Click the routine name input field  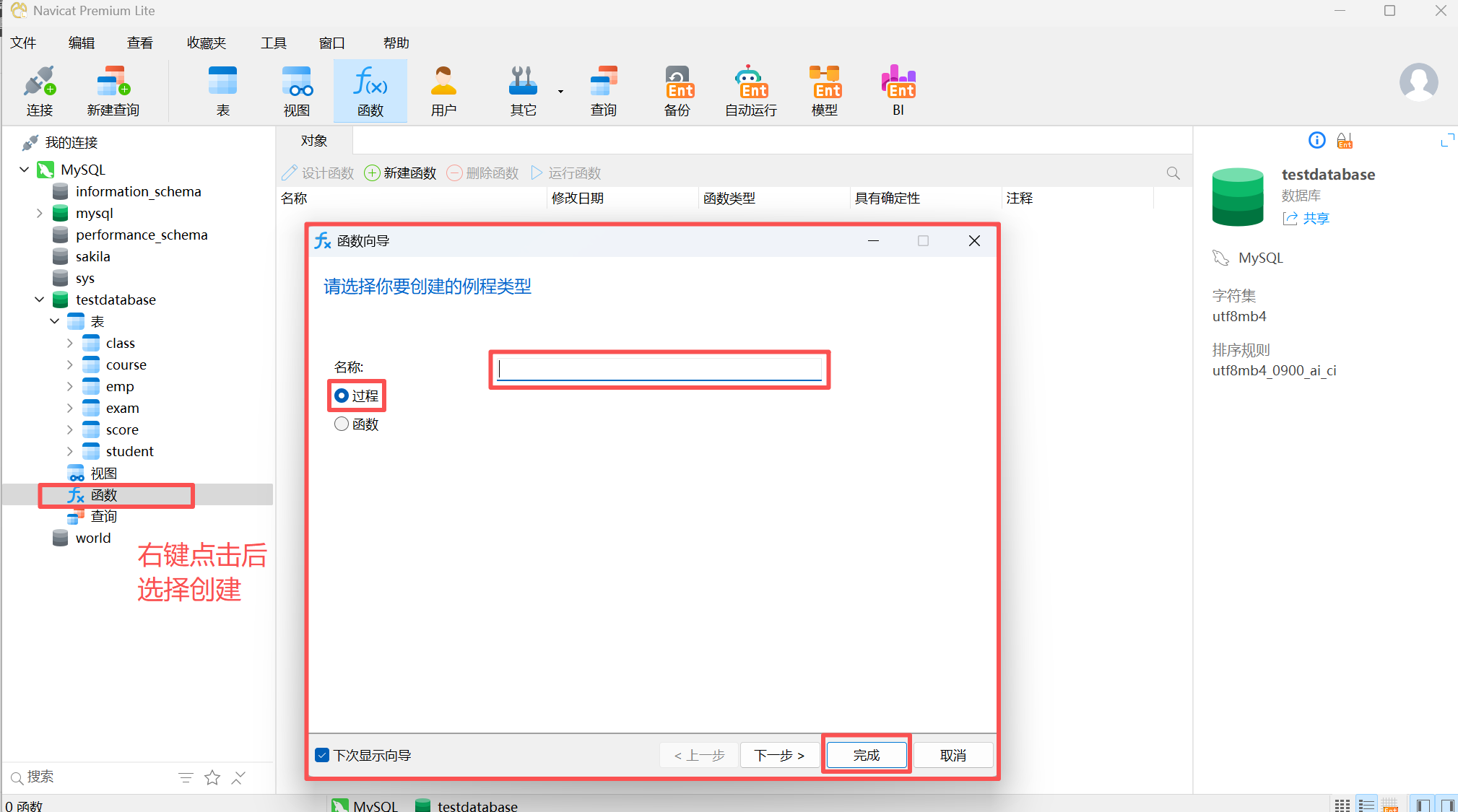[659, 370]
